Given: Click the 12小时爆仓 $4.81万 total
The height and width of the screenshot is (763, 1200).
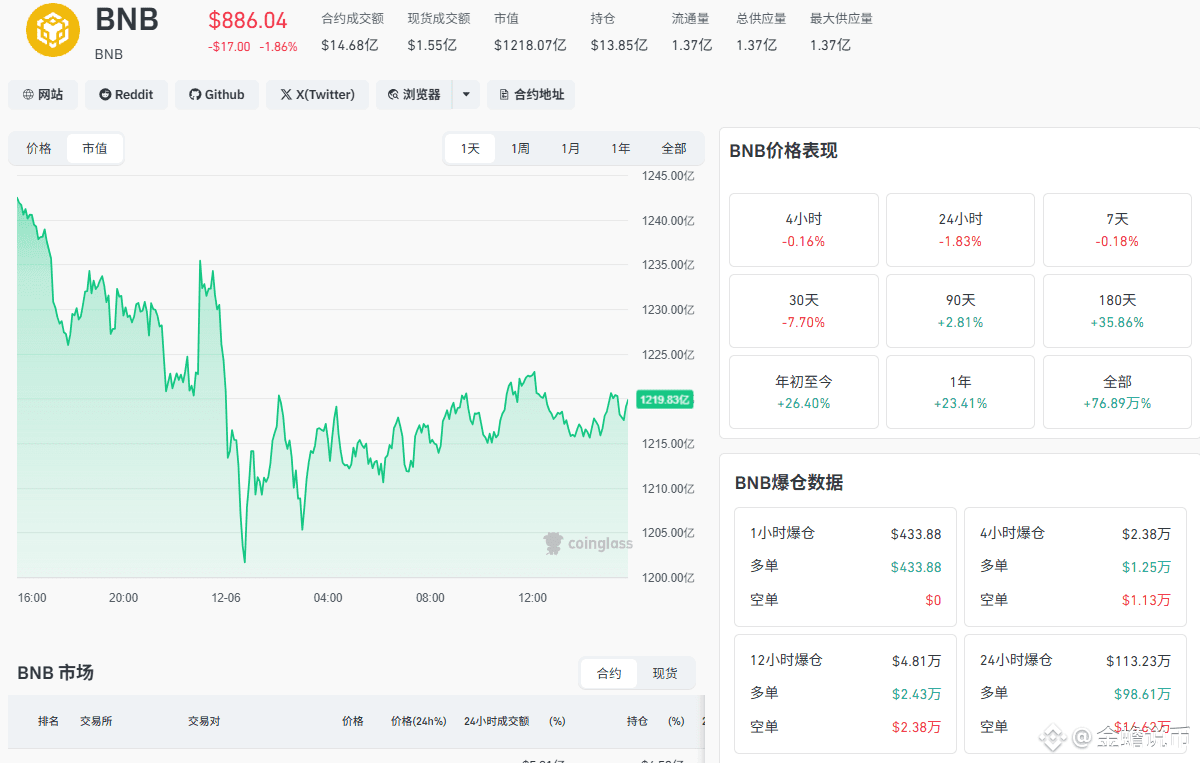Looking at the screenshot, I should point(916,661).
